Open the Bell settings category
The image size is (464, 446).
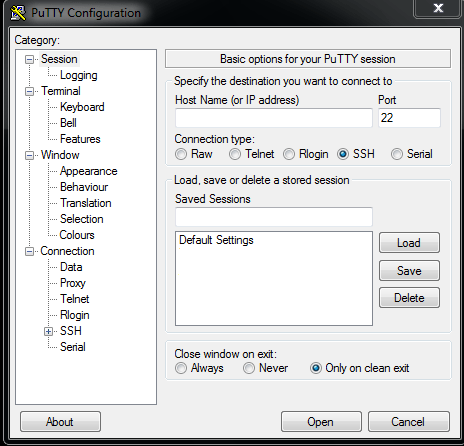coord(68,123)
